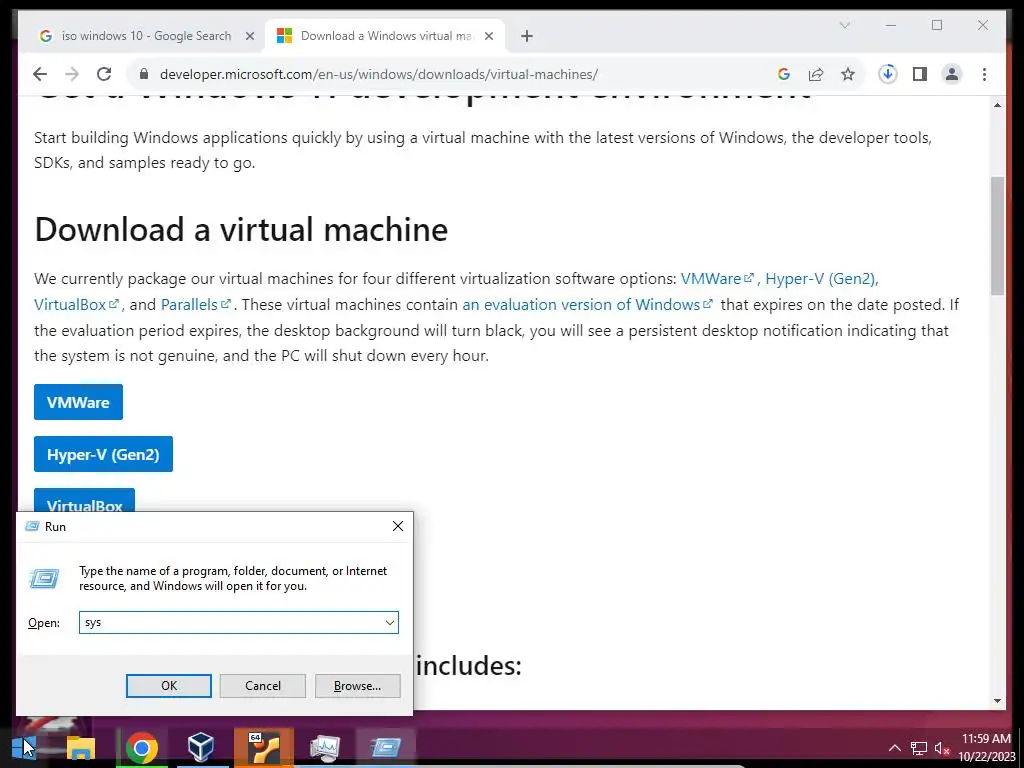Click the Chrome forward arrow
This screenshot has width=1024, height=768.
pyautogui.click(x=72, y=74)
